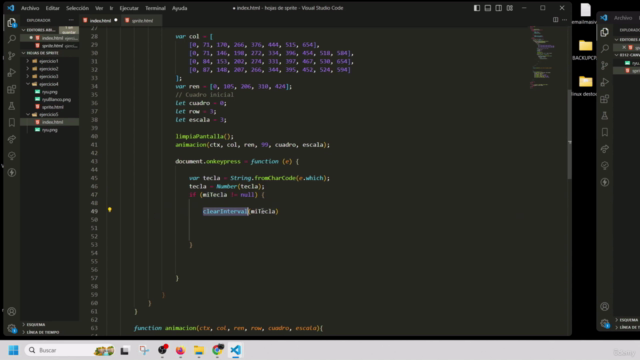
Task: Expand the ejercicio2 folder
Action: 49,69
